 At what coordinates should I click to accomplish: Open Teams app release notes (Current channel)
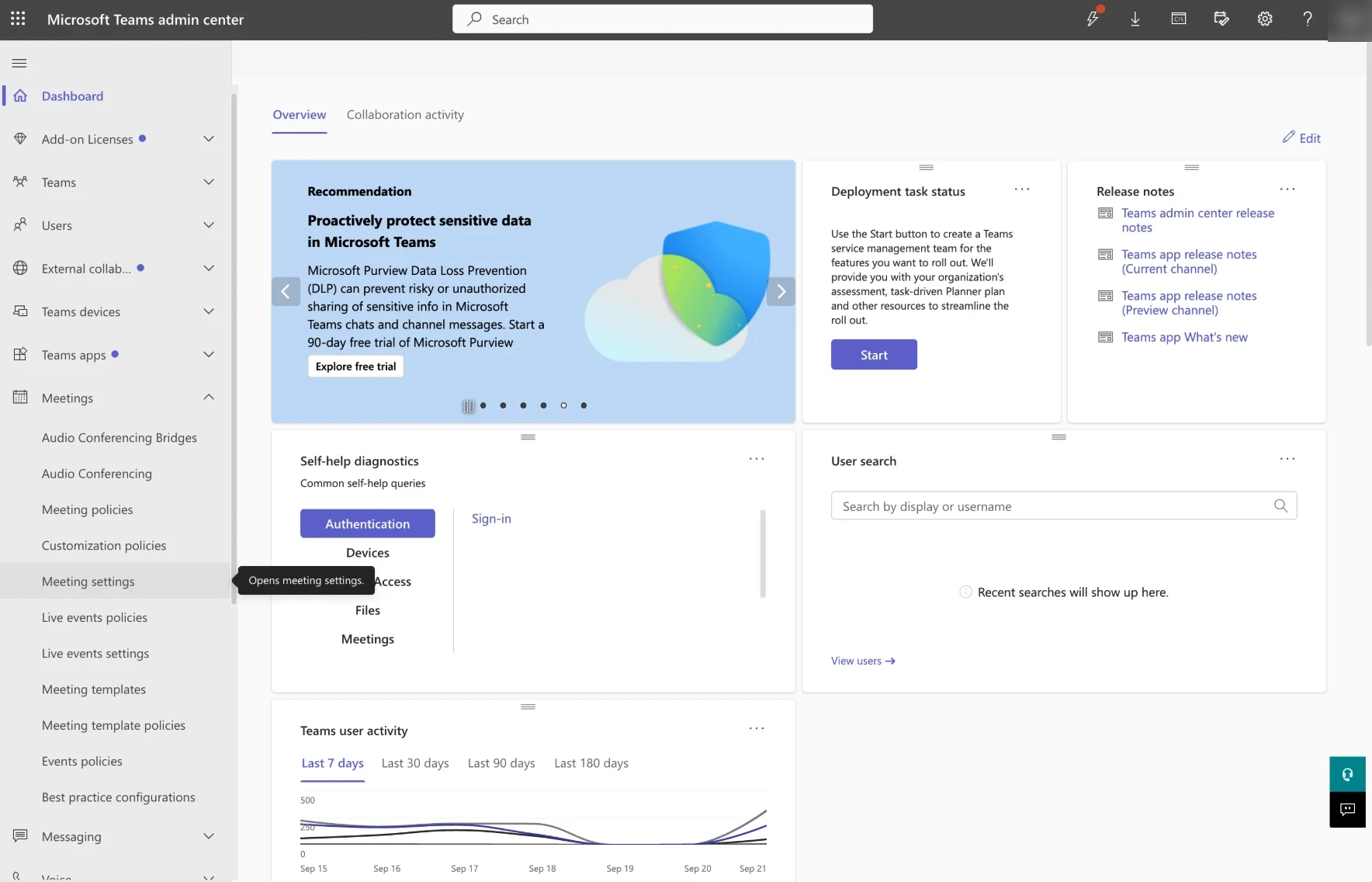(1189, 262)
